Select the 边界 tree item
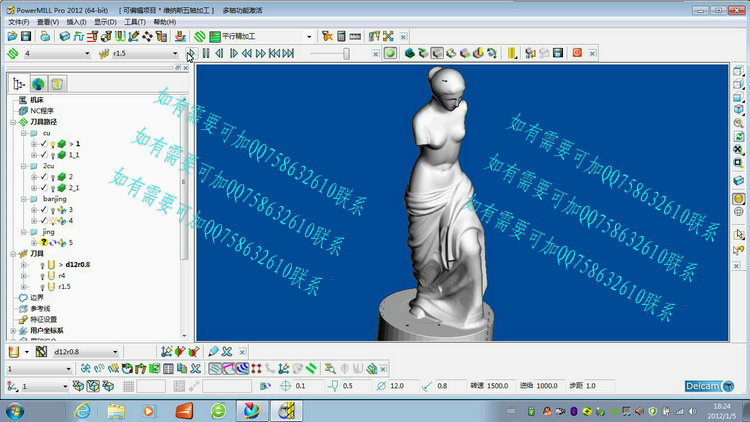This screenshot has width=750, height=422. pos(37,298)
